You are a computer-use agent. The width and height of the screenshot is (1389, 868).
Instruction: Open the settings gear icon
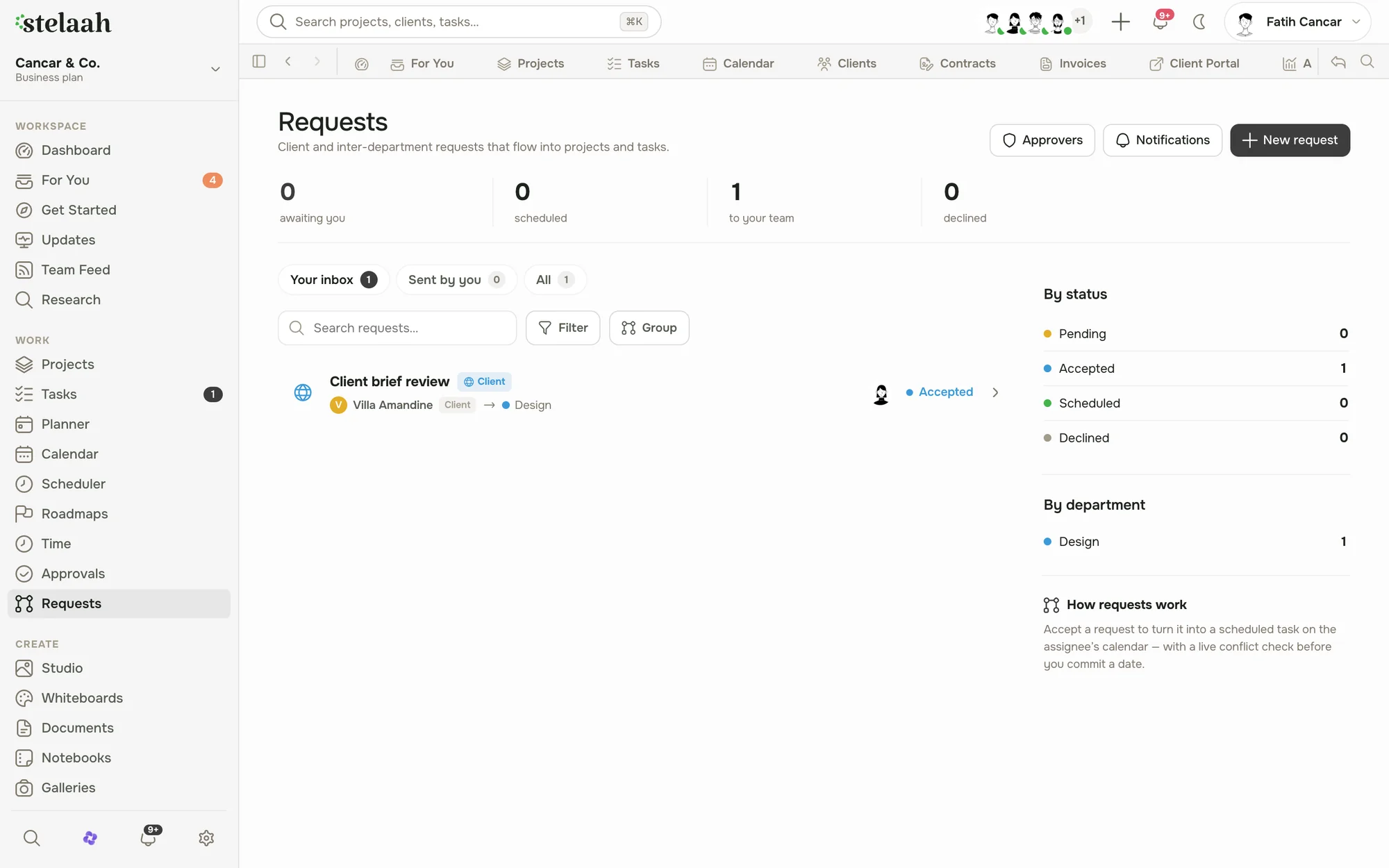pyautogui.click(x=206, y=838)
